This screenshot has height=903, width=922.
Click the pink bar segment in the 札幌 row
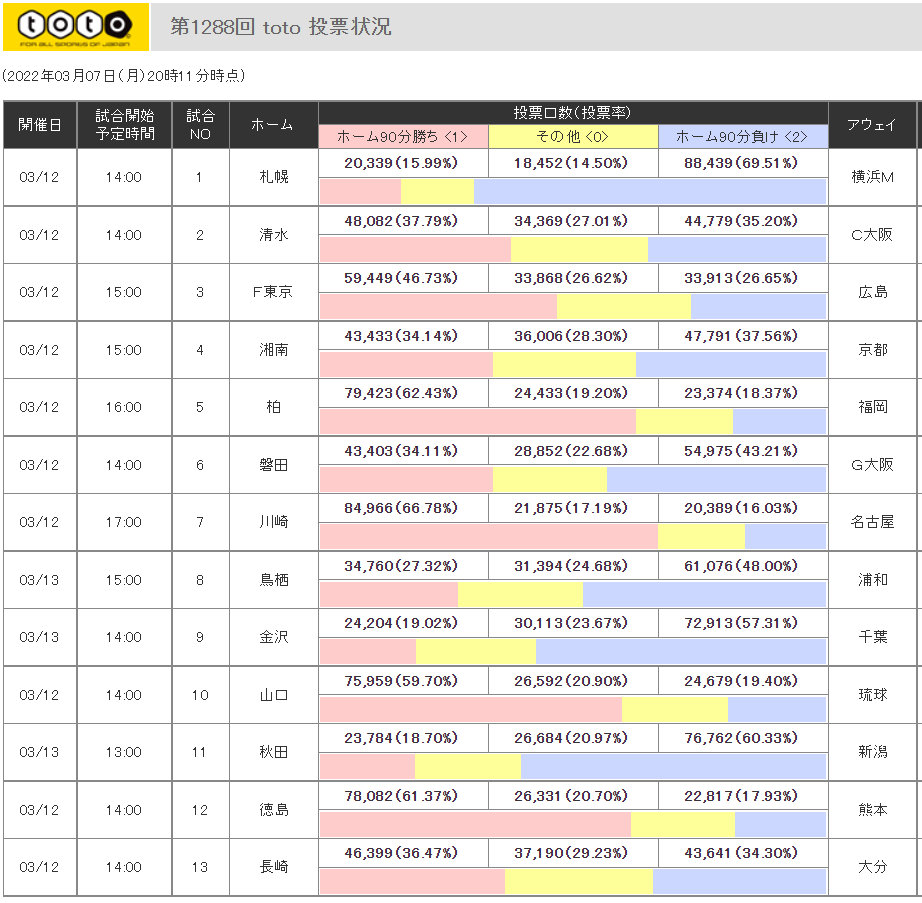(x=360, y=191)
